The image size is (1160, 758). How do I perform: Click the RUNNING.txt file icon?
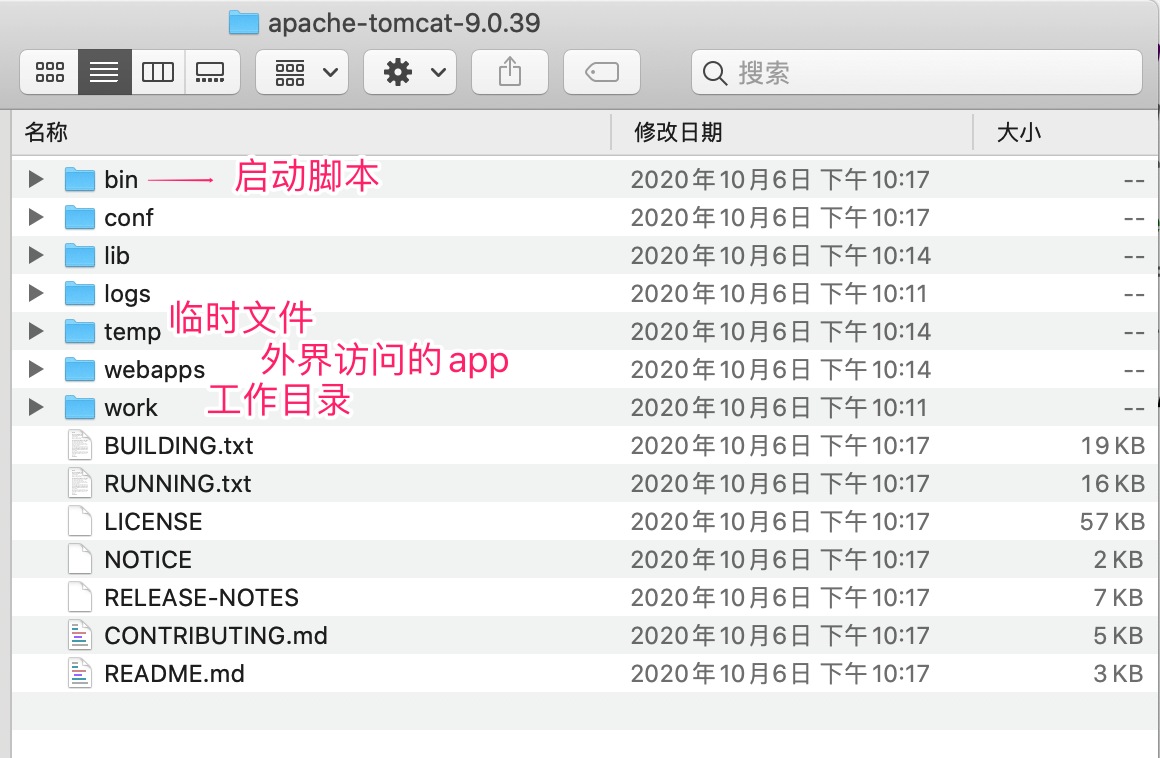click(x=80, y=483)
